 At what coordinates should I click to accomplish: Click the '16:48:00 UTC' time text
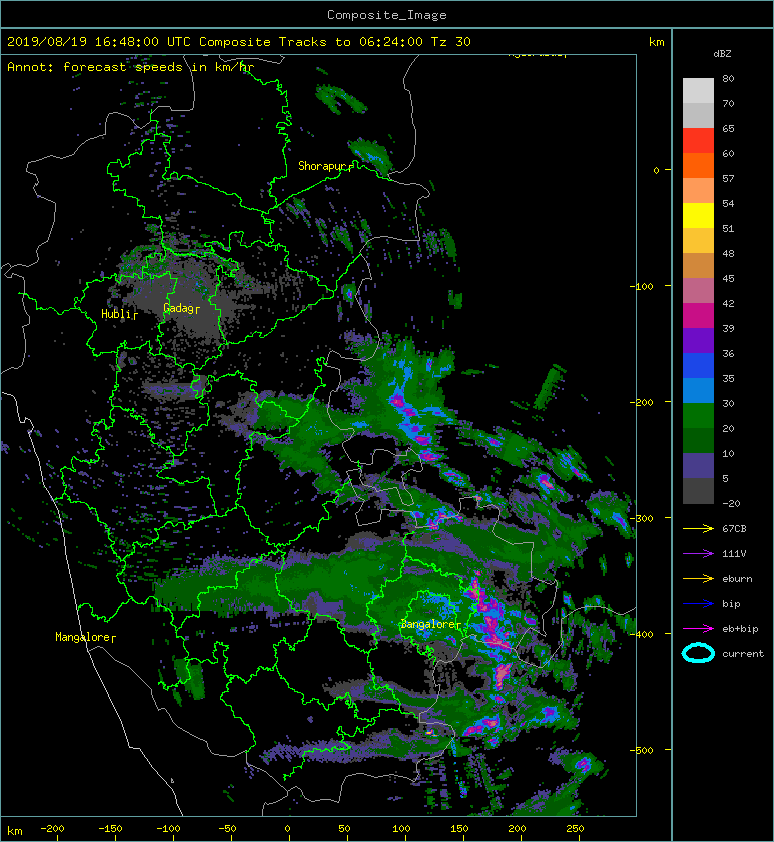pyautogui.click(x=142, y=42)
